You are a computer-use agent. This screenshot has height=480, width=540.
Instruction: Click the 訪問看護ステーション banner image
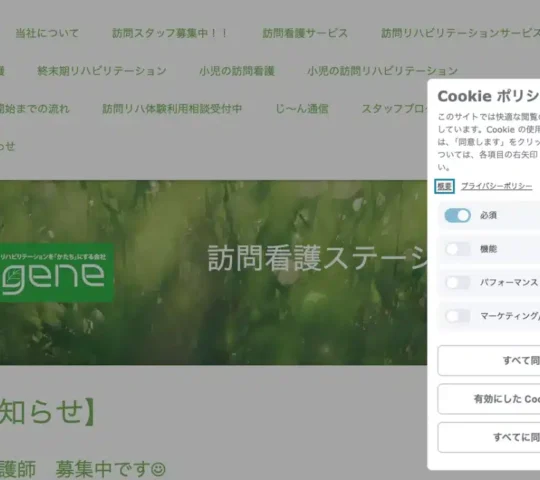click(214, 273)
